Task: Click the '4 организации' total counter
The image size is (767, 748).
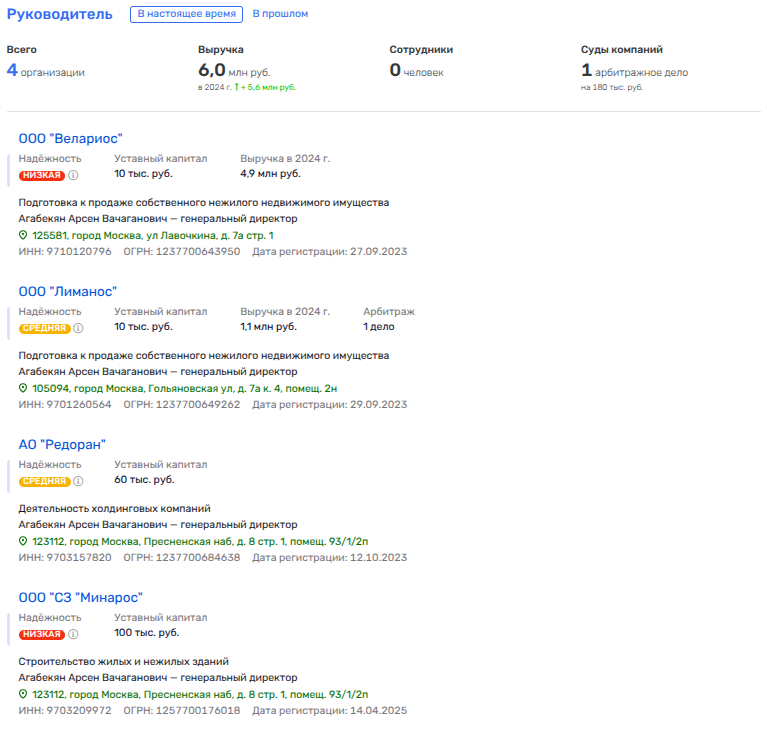Action: [46, 71]
